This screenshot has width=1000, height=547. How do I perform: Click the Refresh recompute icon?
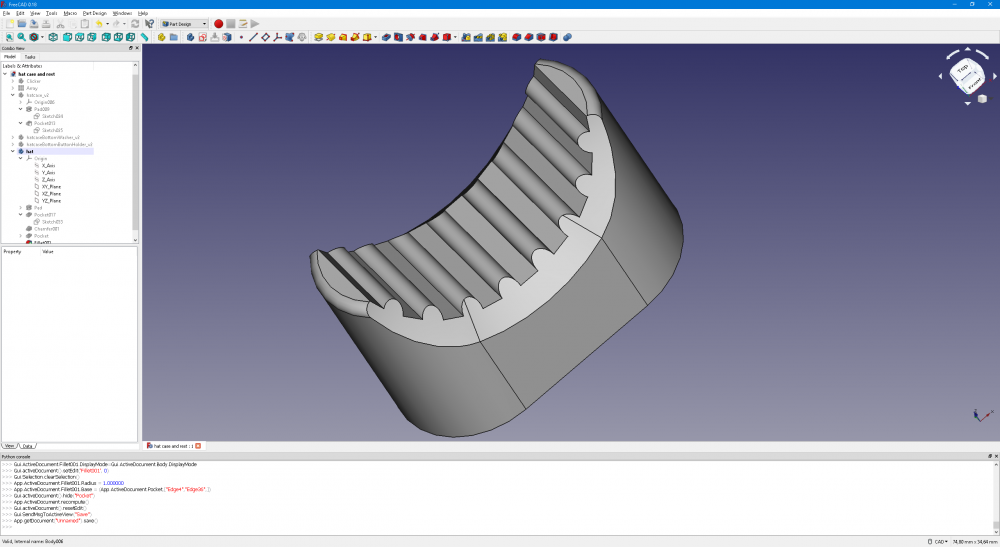135,23
